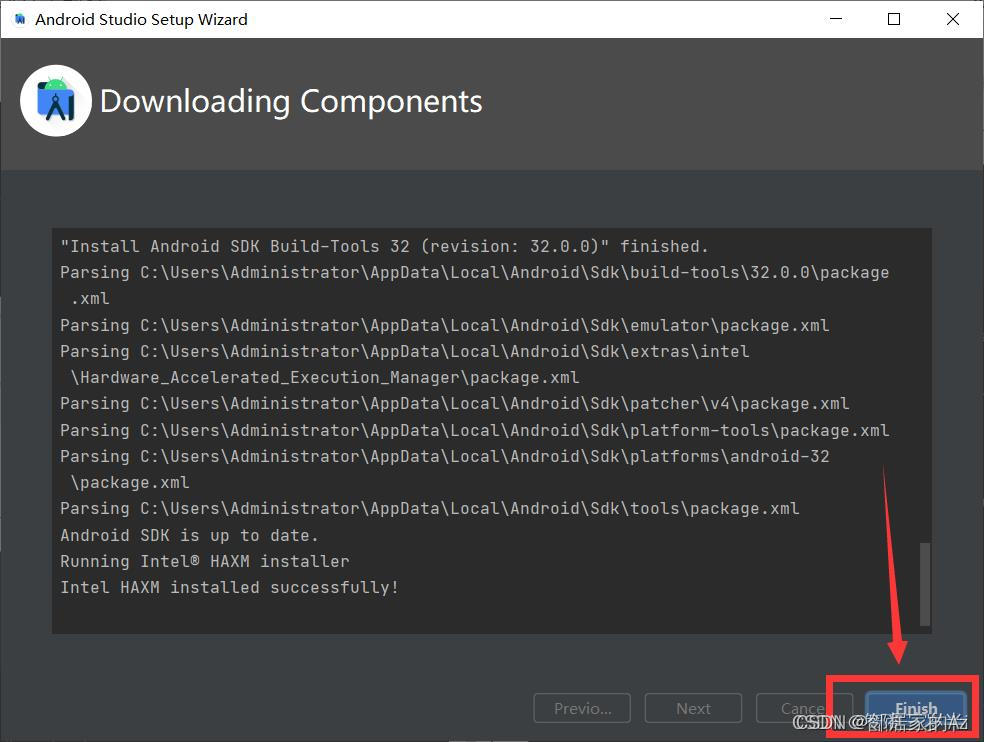This screenshot has width=984, height=742.
Task: Click the Cancel button
Action: tap(804, 708)
